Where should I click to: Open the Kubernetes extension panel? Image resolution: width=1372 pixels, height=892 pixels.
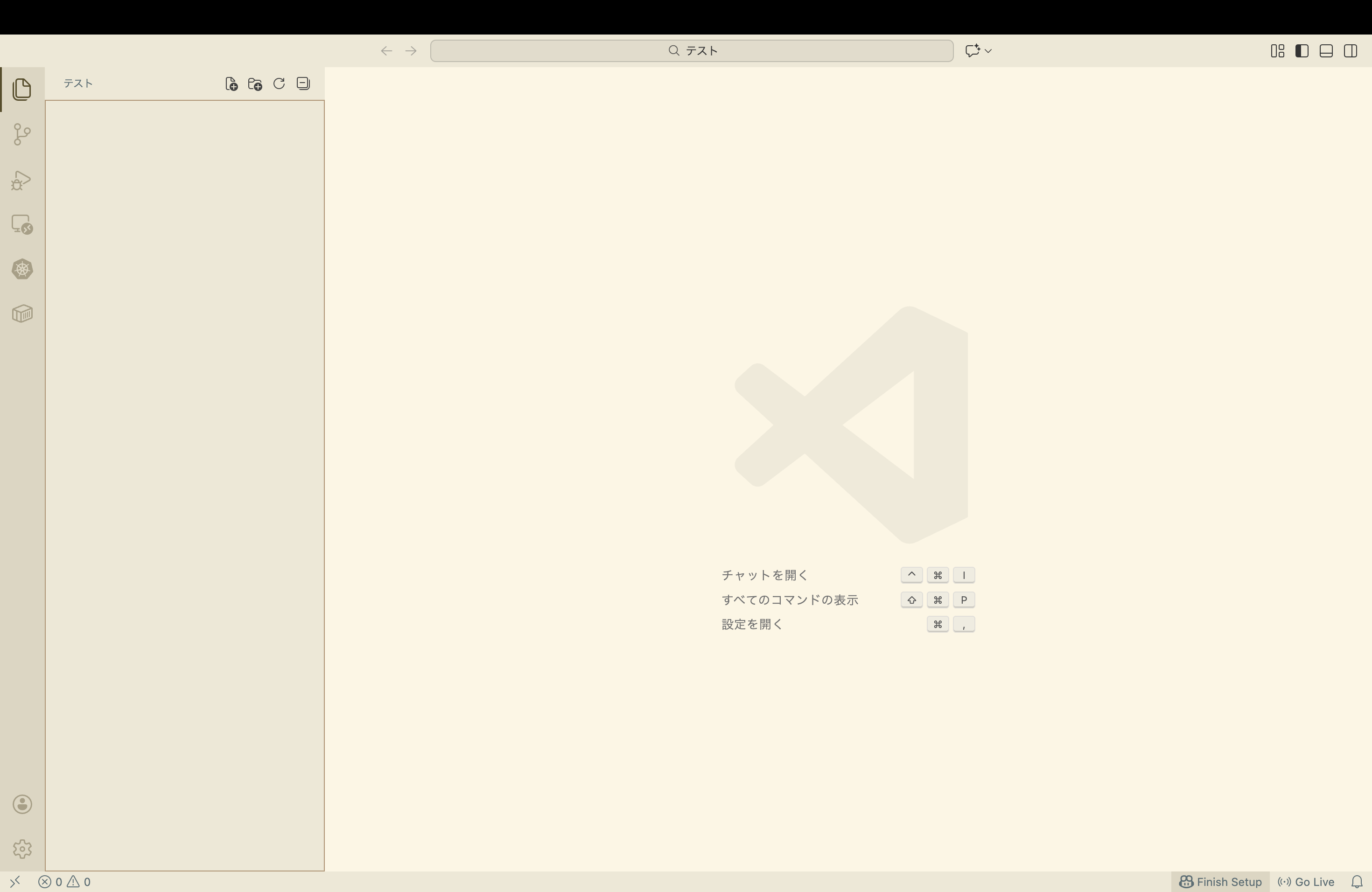[x=22, y=269]
